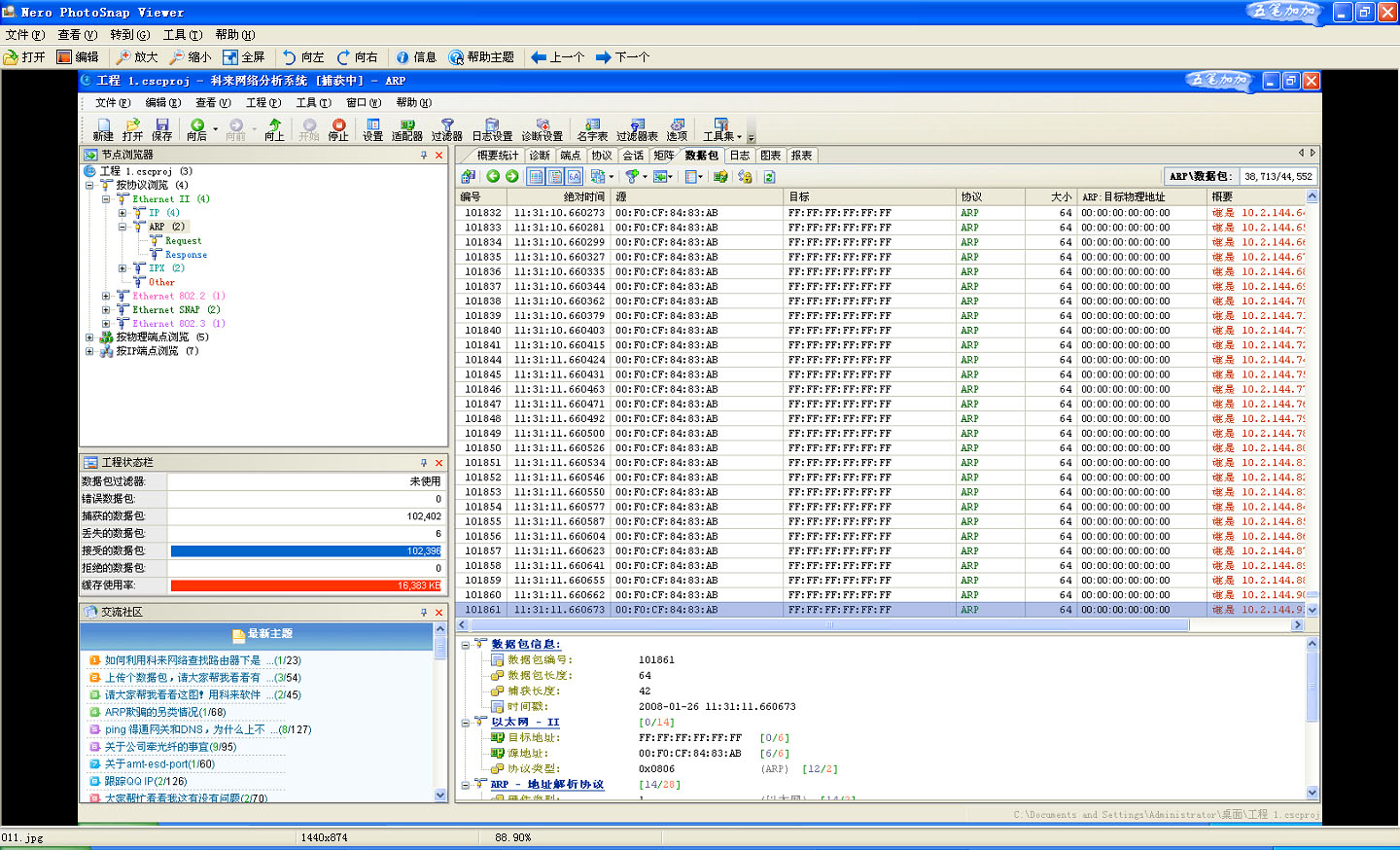Collapse the Ethernet II tree node
1400x850 pixels.
click(106, 199)
